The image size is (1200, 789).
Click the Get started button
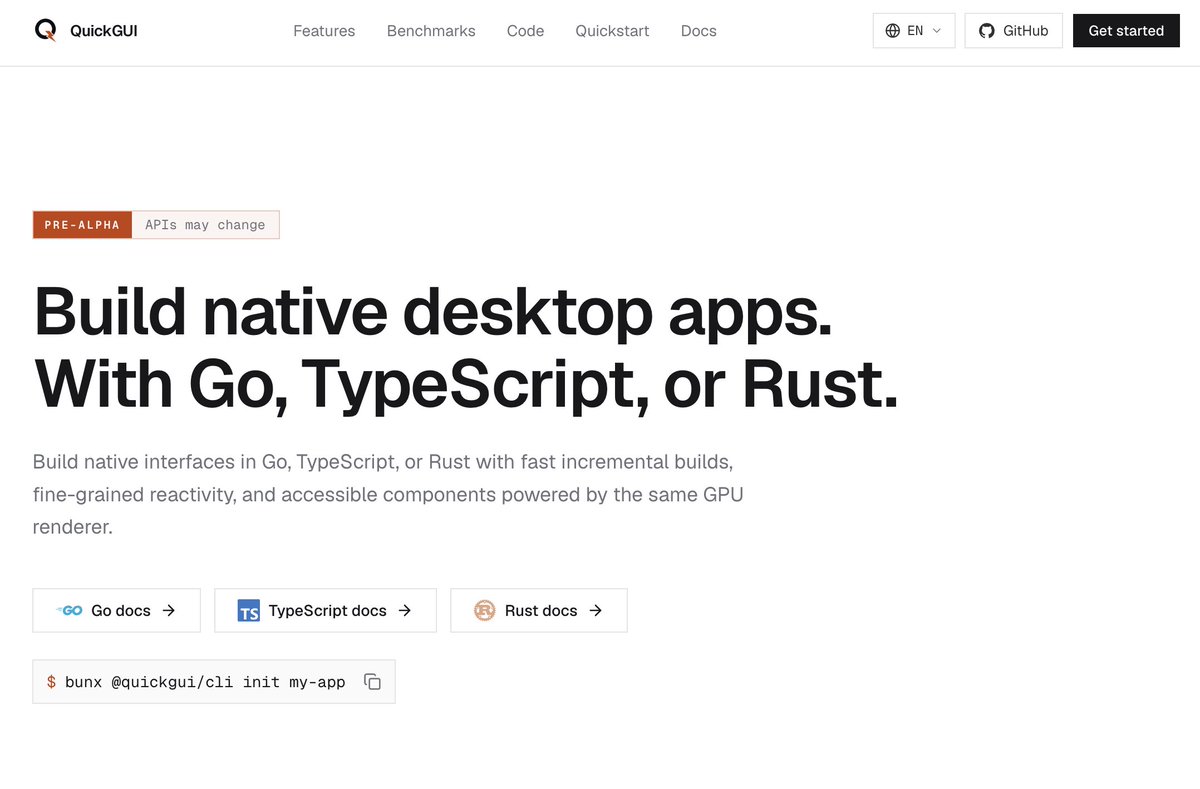1126,31
